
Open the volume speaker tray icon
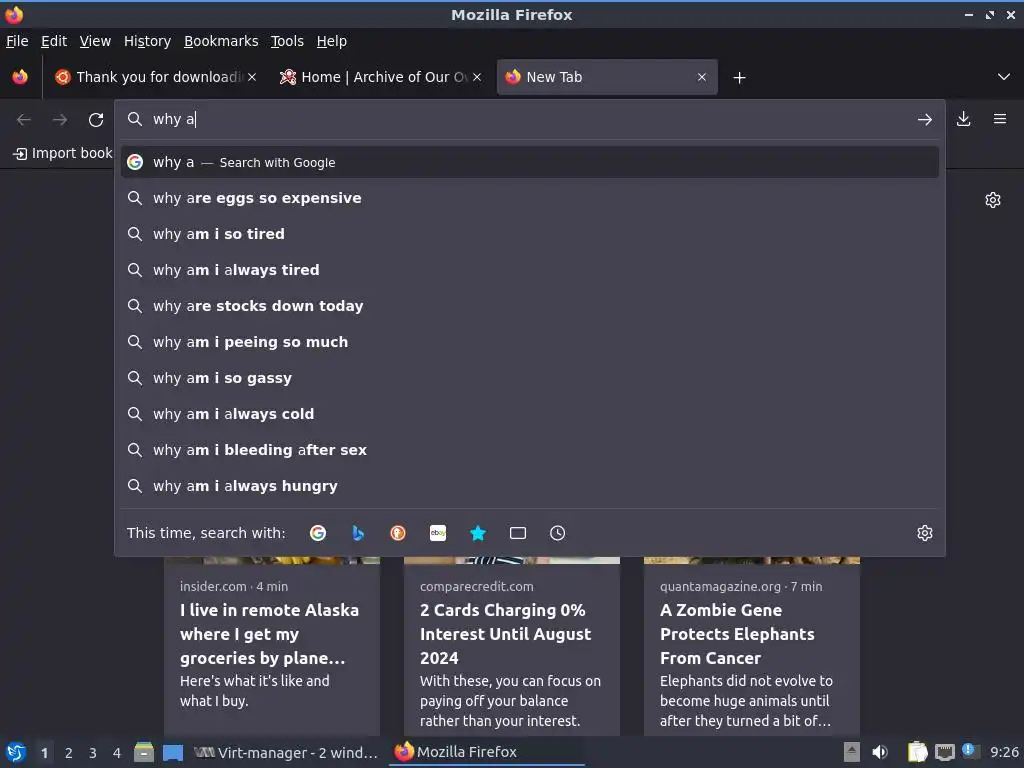click(x=880, y=752)
